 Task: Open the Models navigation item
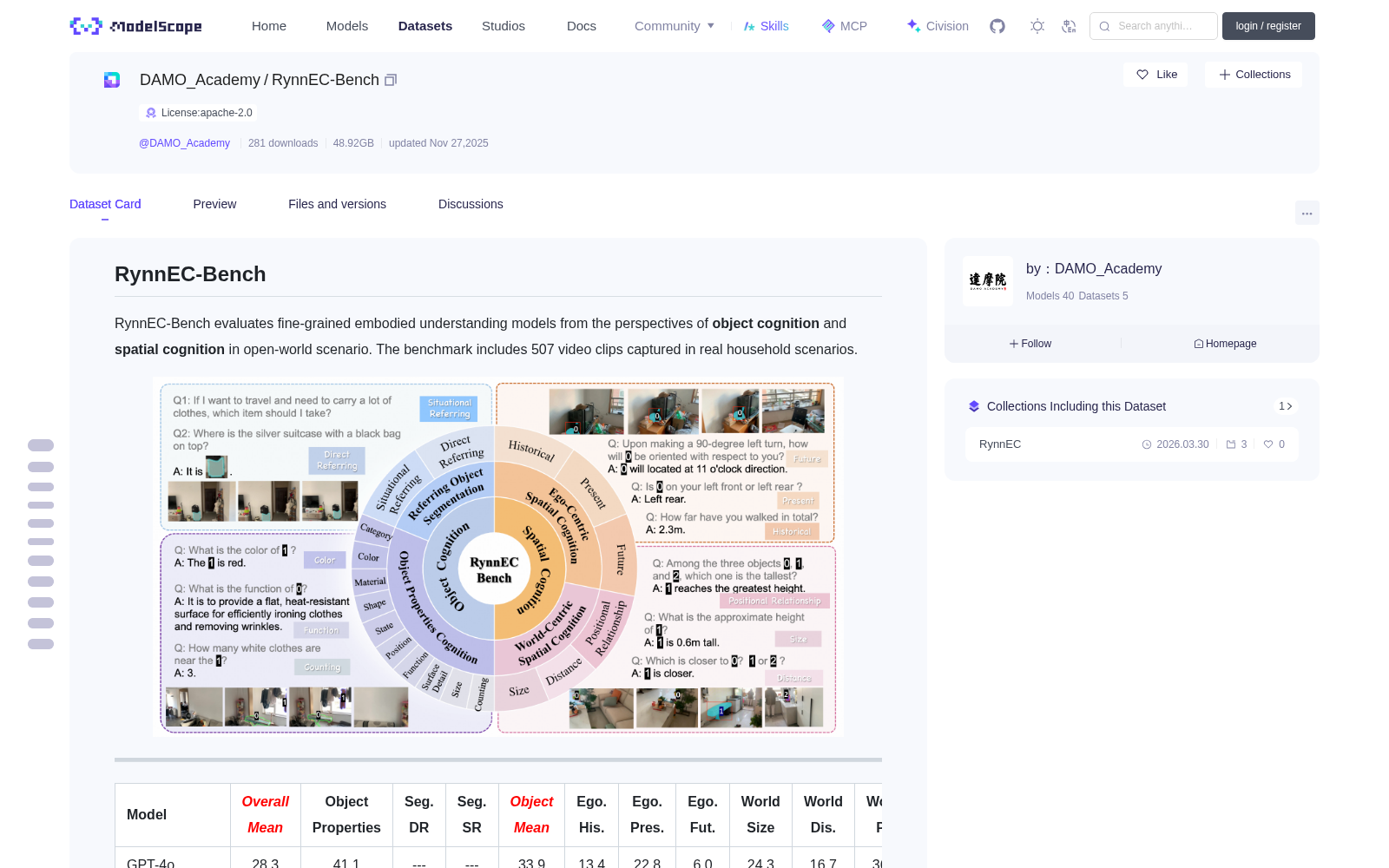point(347,26)
